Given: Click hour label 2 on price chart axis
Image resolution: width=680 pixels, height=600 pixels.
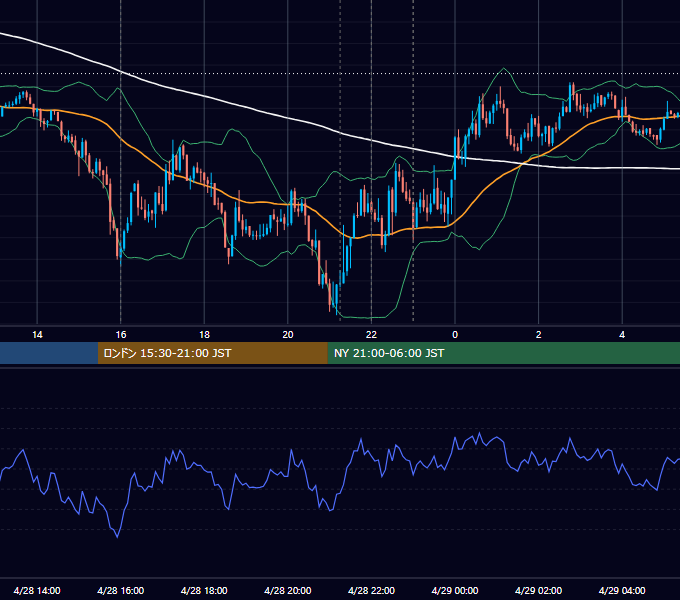Looking at the screenshot, I should point(538,334).
